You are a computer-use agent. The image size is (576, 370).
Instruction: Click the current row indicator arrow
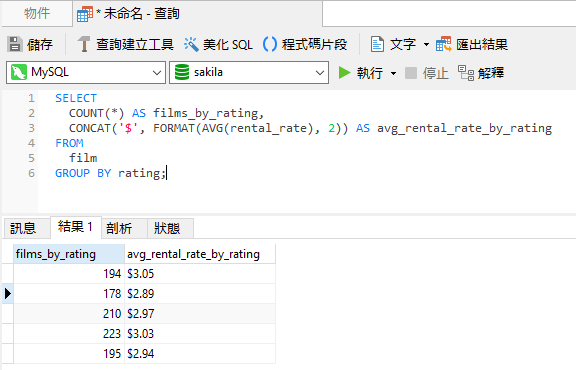coord(8,294)
